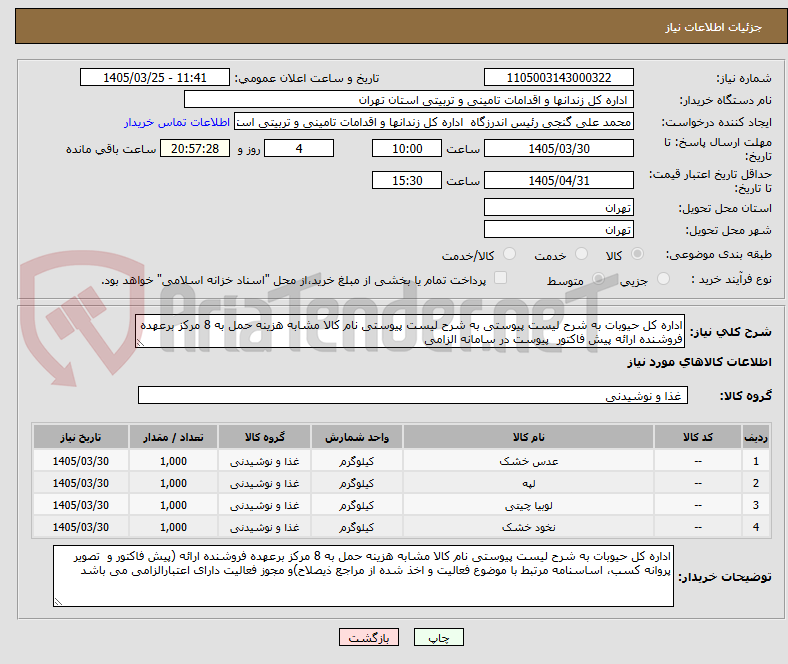Click the تاریخ نیاز column header
The width and height of the screenshot is (788, 664).
[x=80, y=437]
